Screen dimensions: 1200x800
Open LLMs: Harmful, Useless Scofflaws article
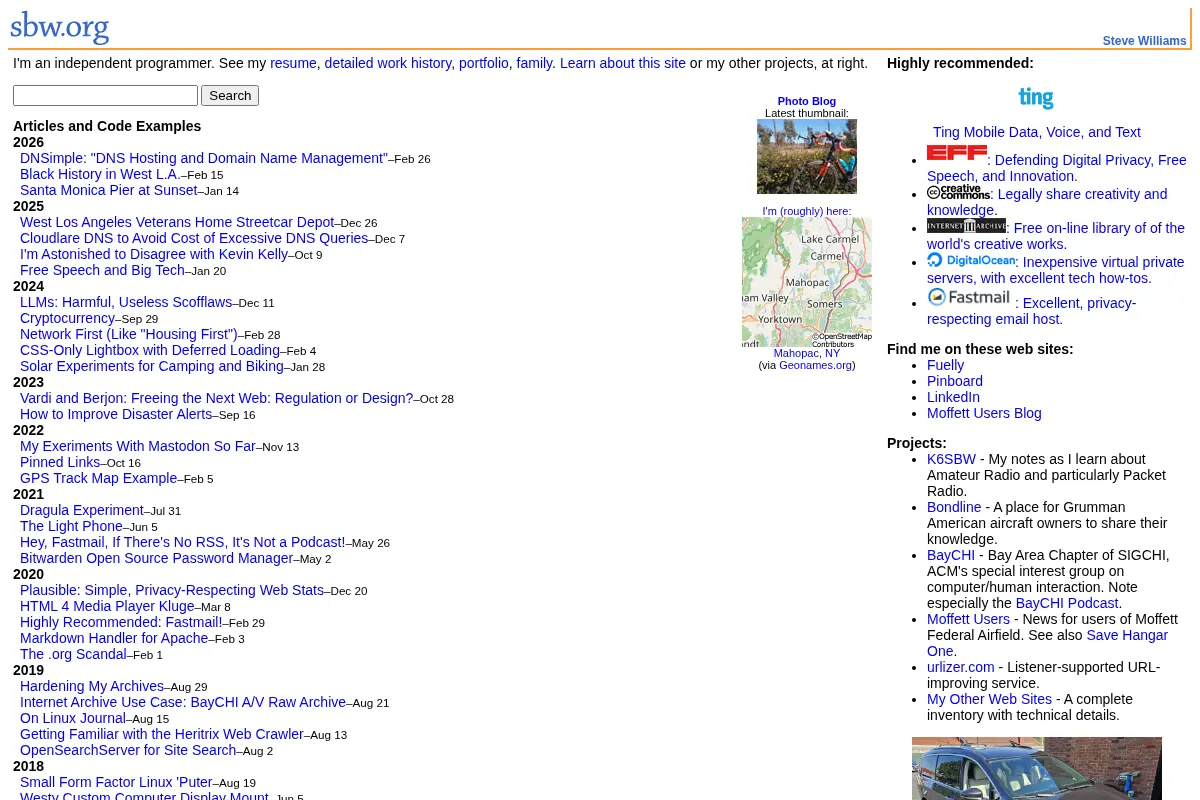126,302
